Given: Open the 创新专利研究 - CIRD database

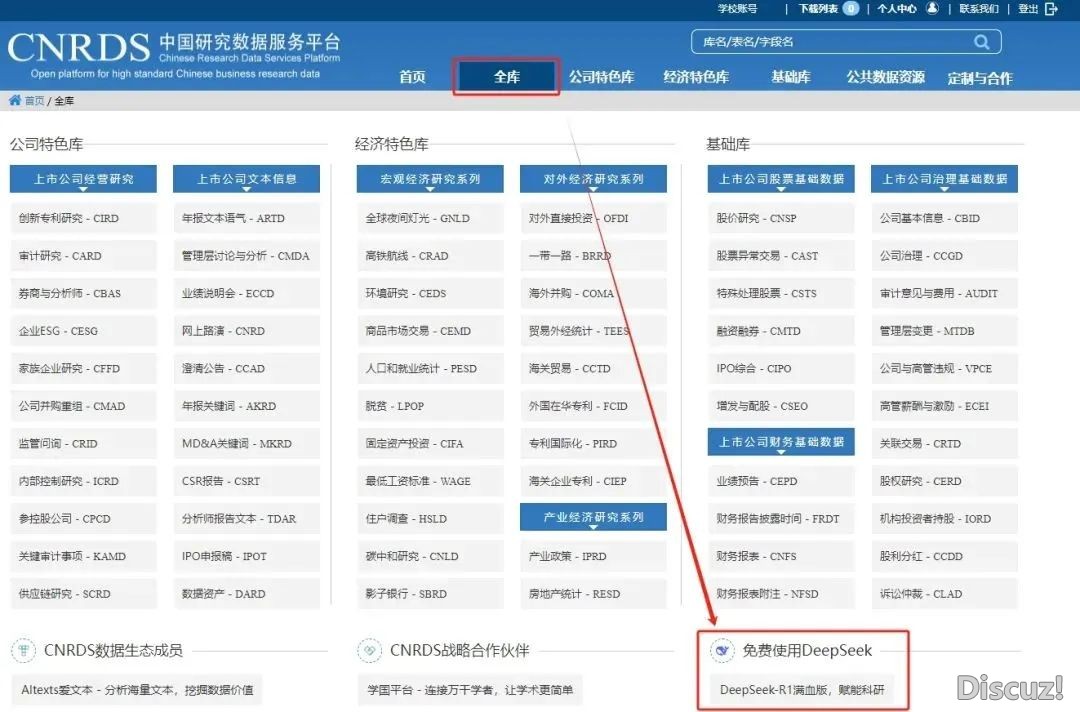Looking at the screenshot, I should coord(83,218).
